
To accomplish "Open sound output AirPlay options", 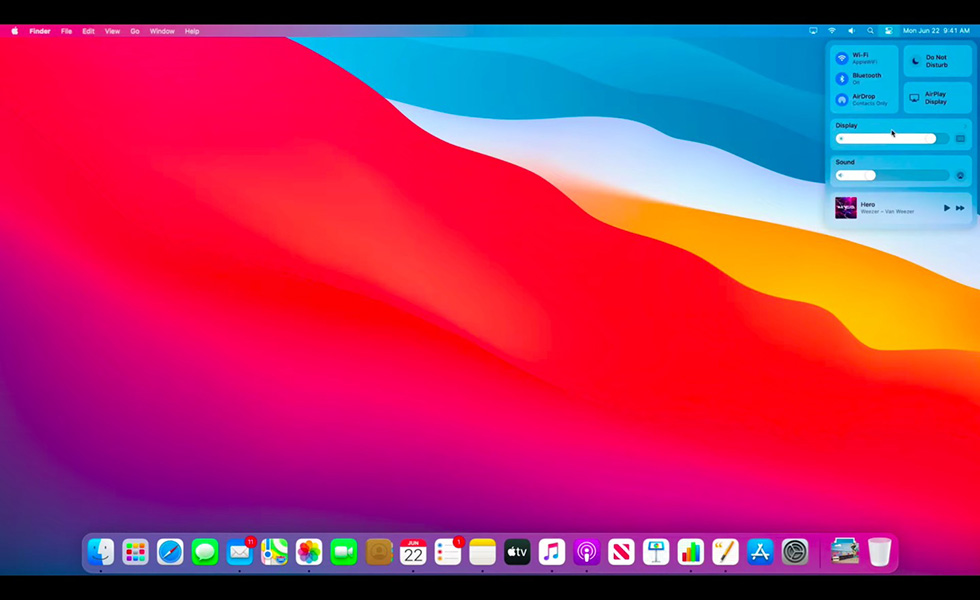I will [x=960, y=175].
